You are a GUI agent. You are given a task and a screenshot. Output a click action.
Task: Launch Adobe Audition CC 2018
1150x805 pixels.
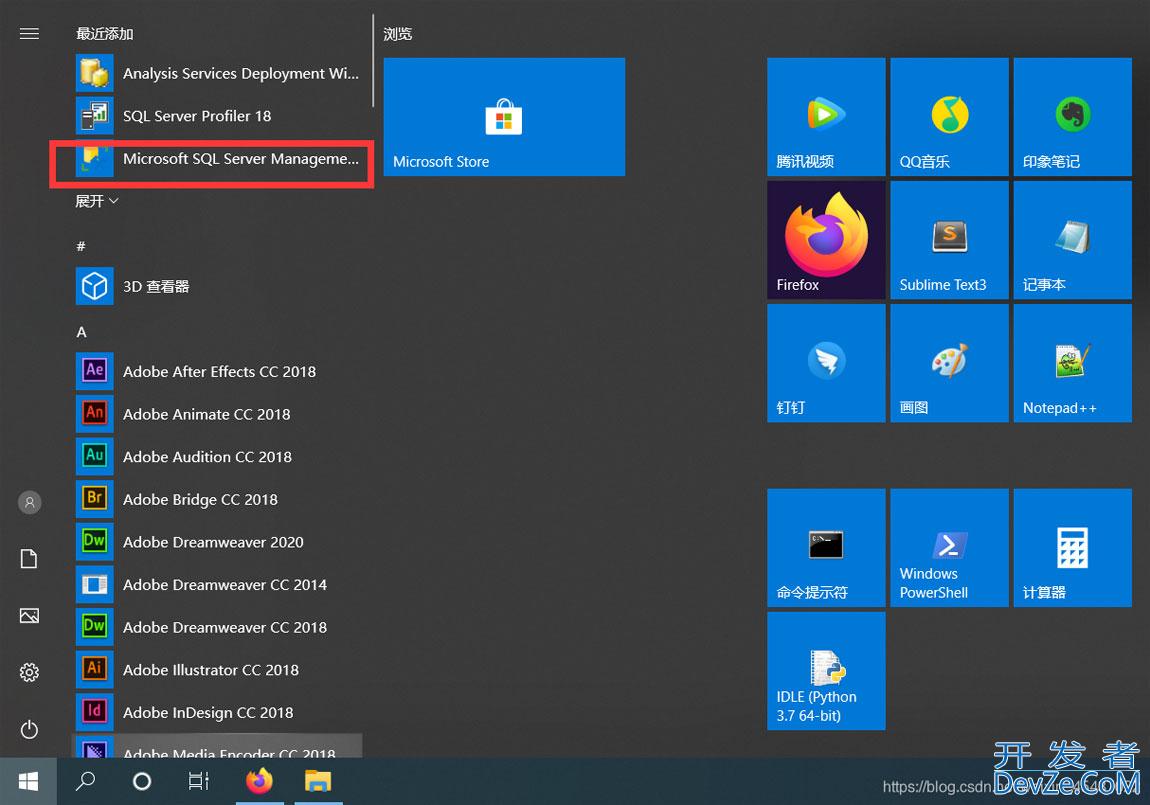click(x=219, y=457)
